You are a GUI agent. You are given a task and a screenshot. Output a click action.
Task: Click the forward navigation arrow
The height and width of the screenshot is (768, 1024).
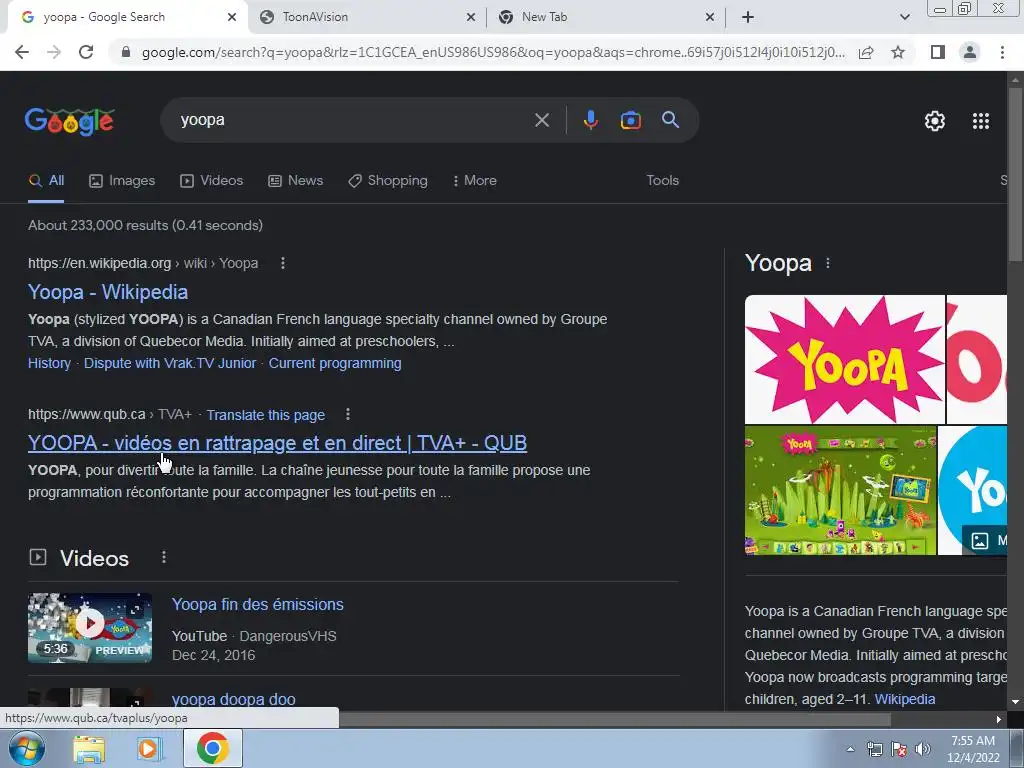(54, 52)
